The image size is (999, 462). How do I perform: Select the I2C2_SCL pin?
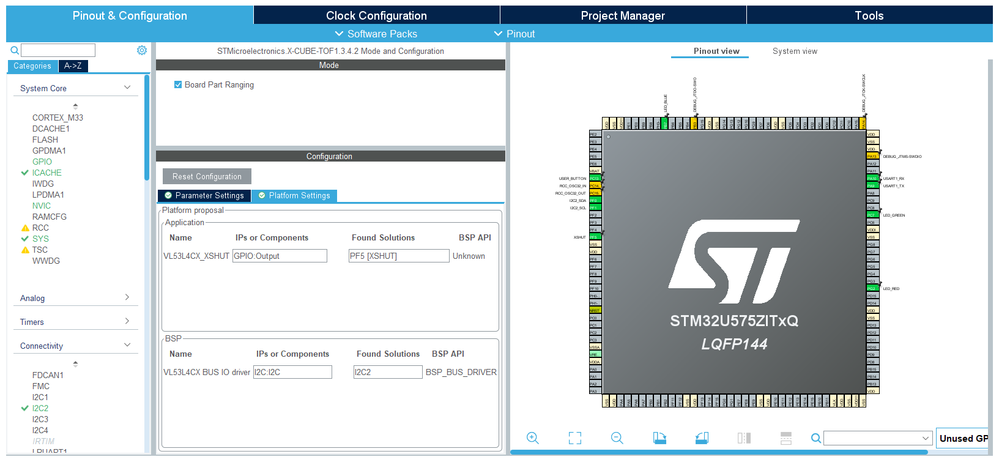[595, 208]
